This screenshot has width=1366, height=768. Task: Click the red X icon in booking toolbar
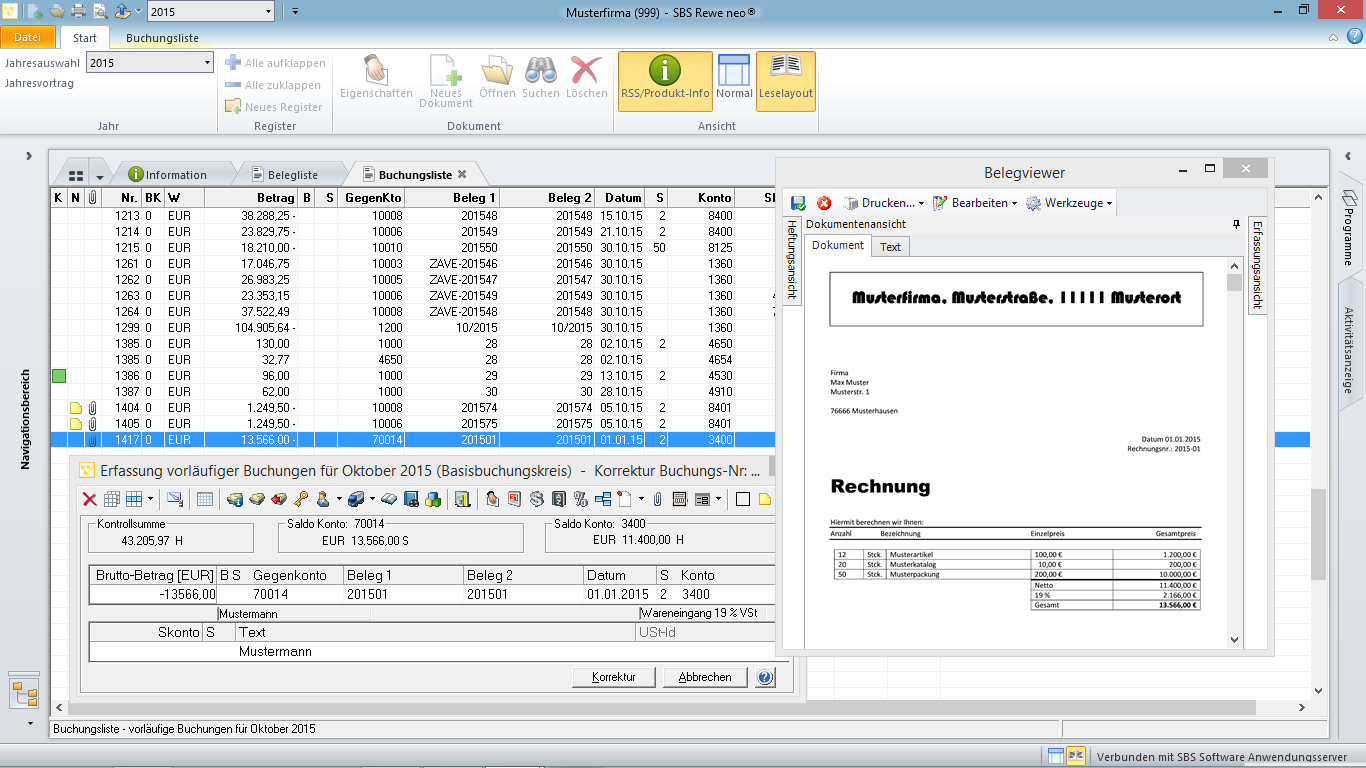coord(89,499)
